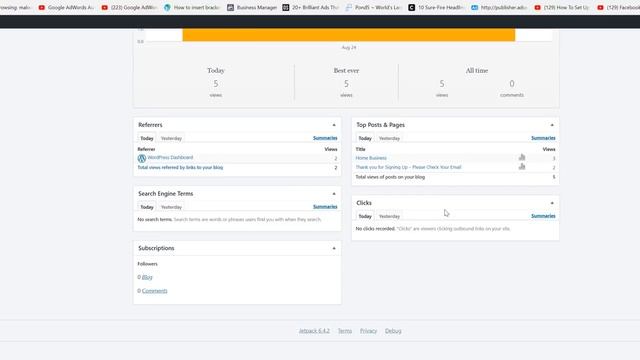Open the 10 Sure-Fire Headlines bookmark

pyautogui.click(x=436, y=7)
